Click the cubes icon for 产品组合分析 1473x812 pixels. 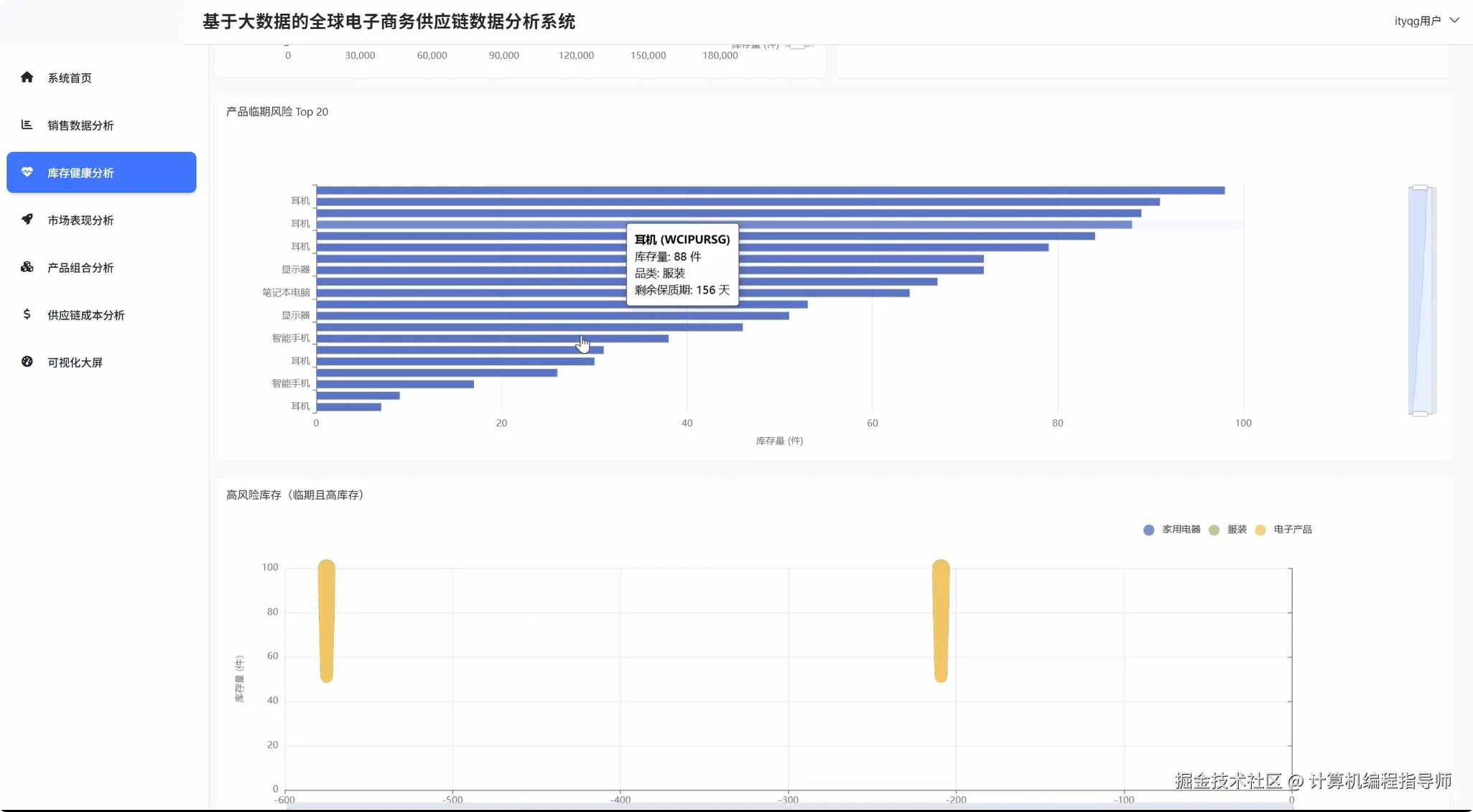click(27, 267)
